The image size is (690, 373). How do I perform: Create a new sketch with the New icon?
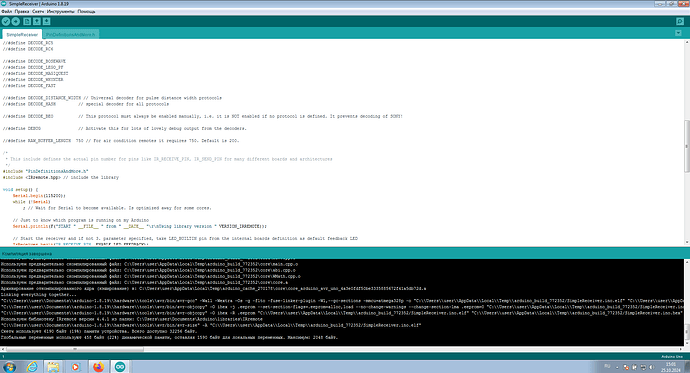click(x=27, y=21)
